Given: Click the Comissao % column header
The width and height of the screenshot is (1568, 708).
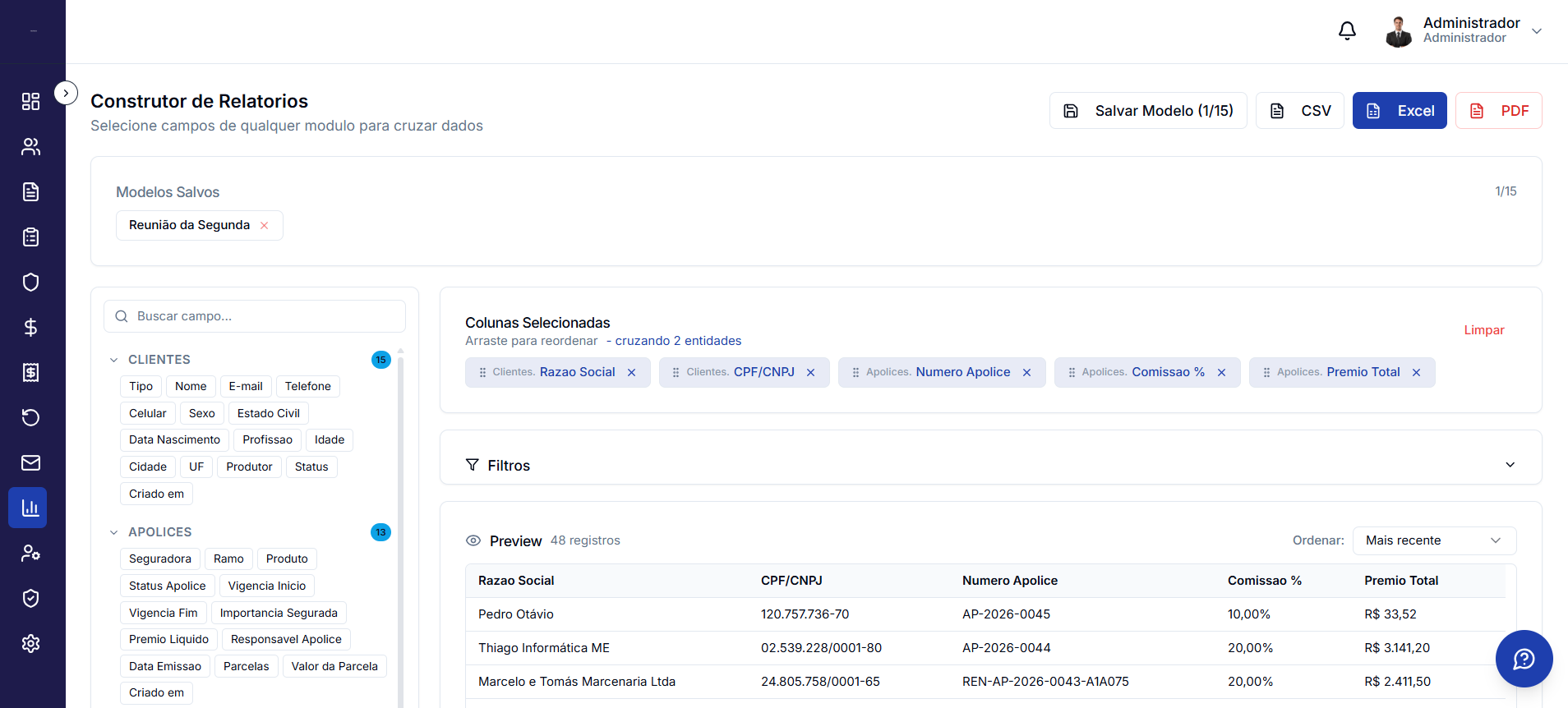Looking at the screenshot, I should [x=1265, y=581].
